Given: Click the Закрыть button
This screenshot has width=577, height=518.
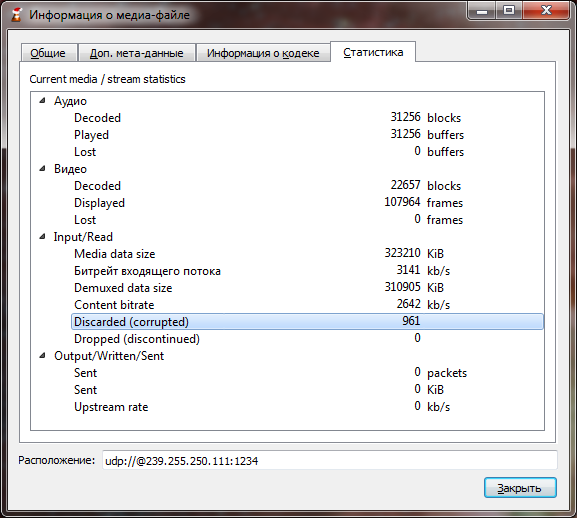Looking at the screenshot, I should coord(520,488).
